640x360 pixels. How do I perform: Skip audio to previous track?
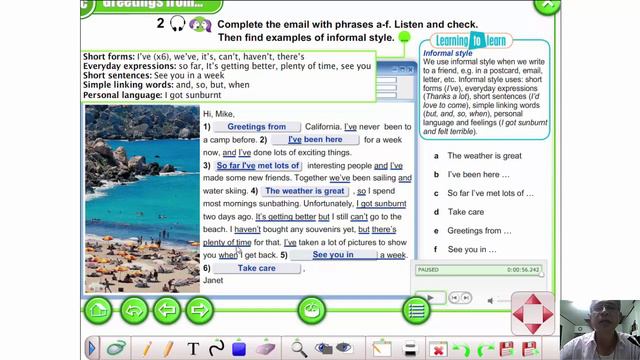(x=455, y=298)
